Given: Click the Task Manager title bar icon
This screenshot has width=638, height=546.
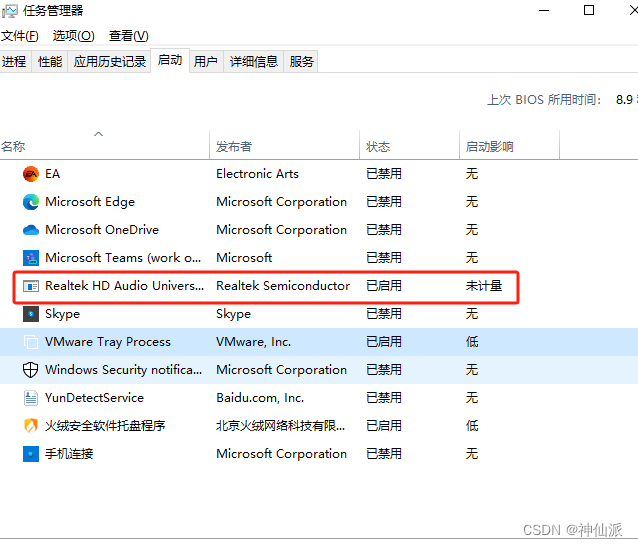Looking at the screenshot, I should (x=9, y=11).
